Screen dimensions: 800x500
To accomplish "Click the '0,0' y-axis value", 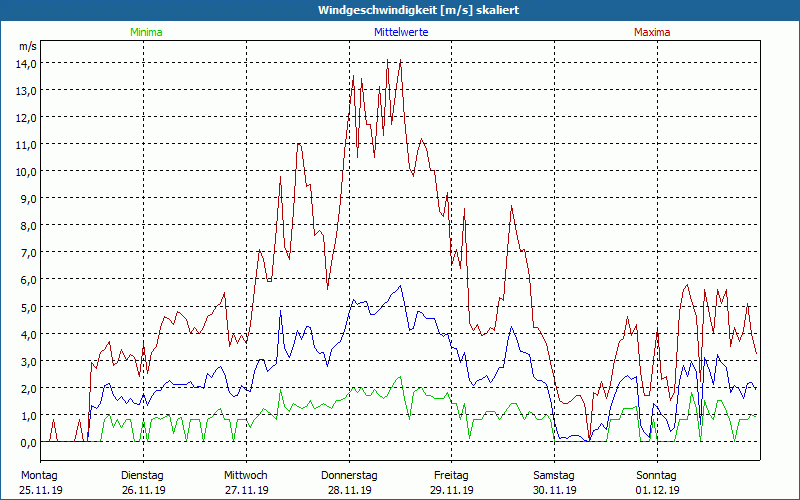I will click(x=29, y=443).
